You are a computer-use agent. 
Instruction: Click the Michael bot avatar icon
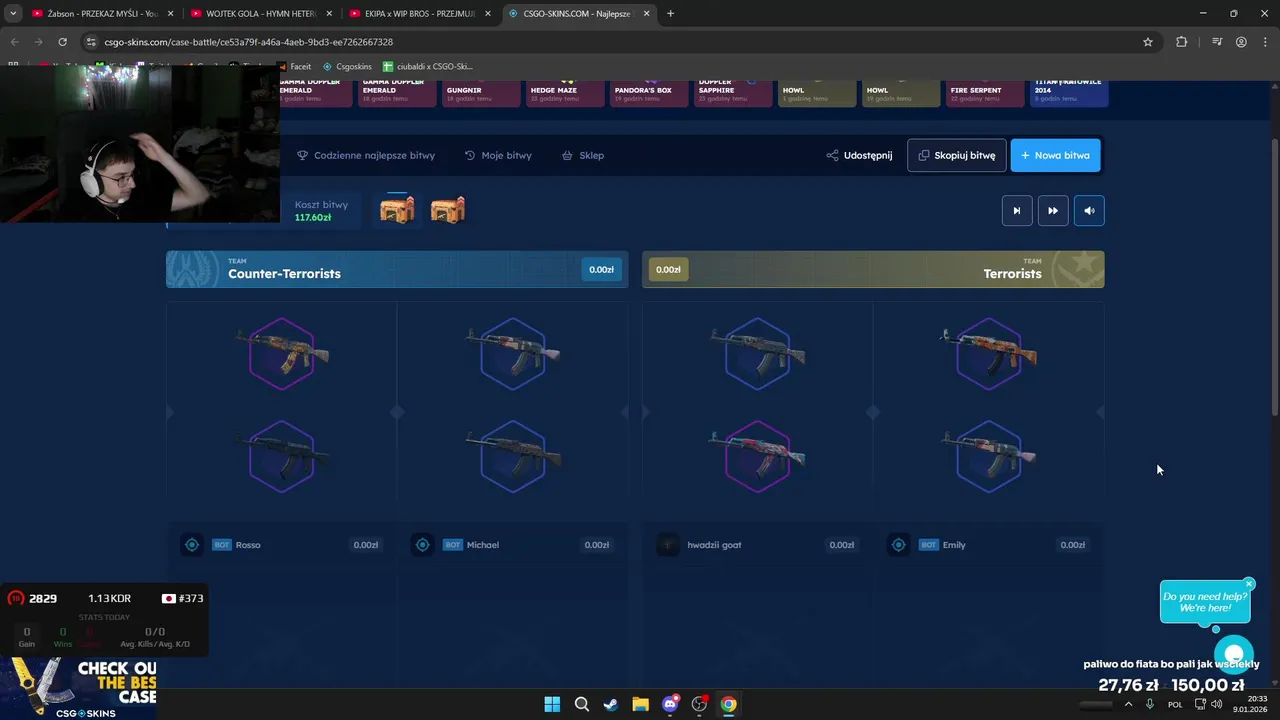423,545
